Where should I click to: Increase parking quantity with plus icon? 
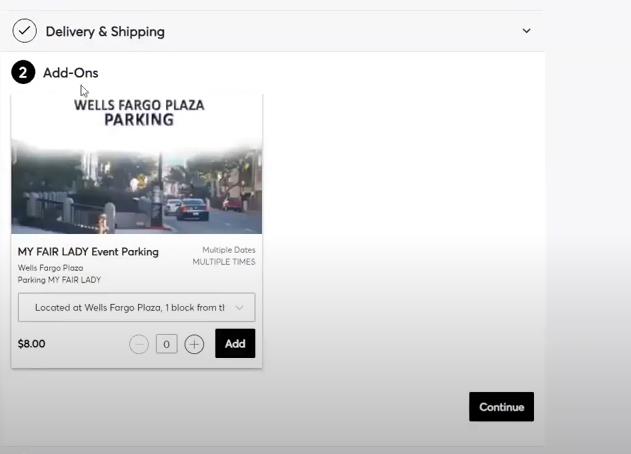point(194,344)
